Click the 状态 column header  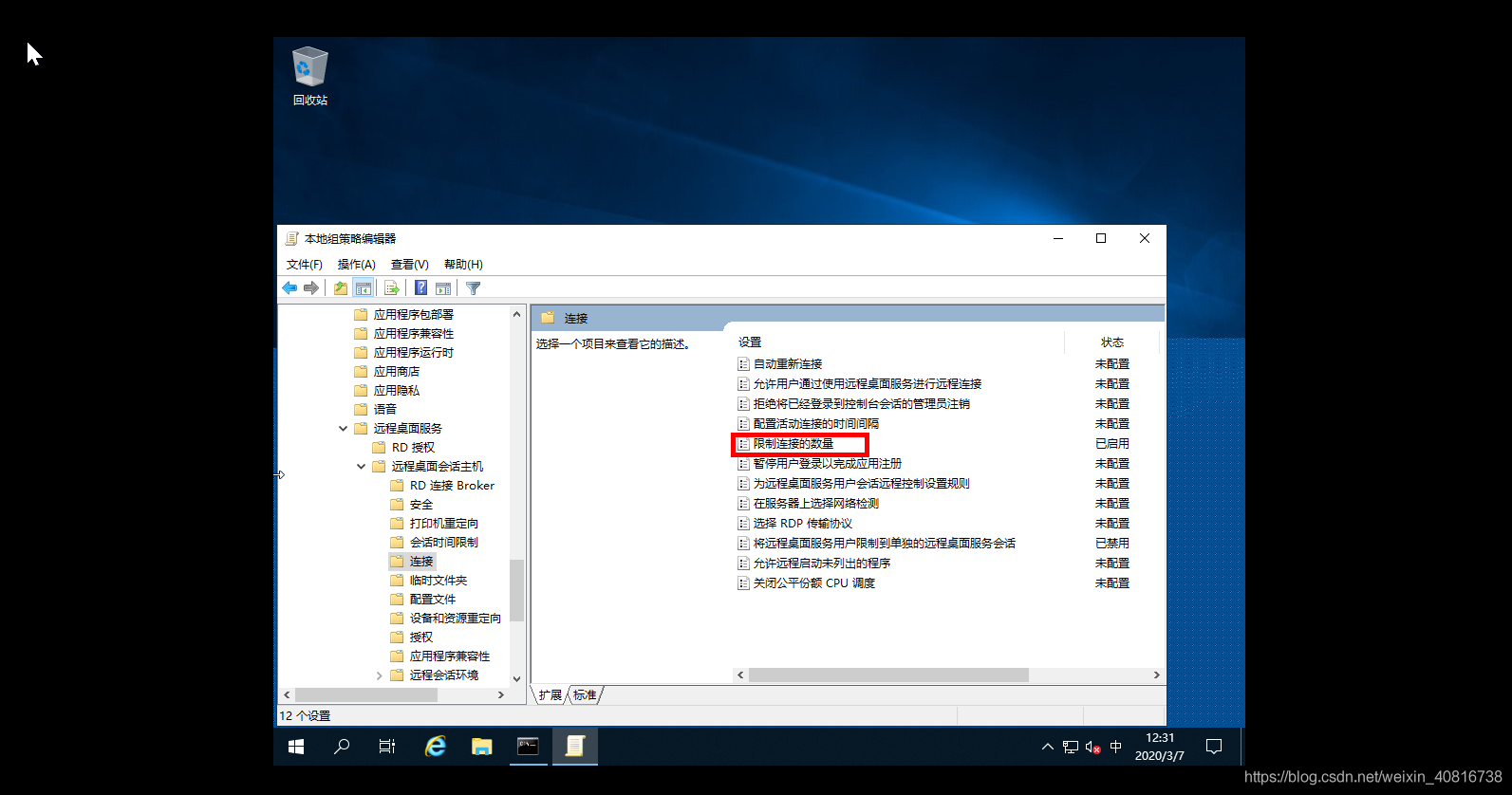pos(1111,342)
